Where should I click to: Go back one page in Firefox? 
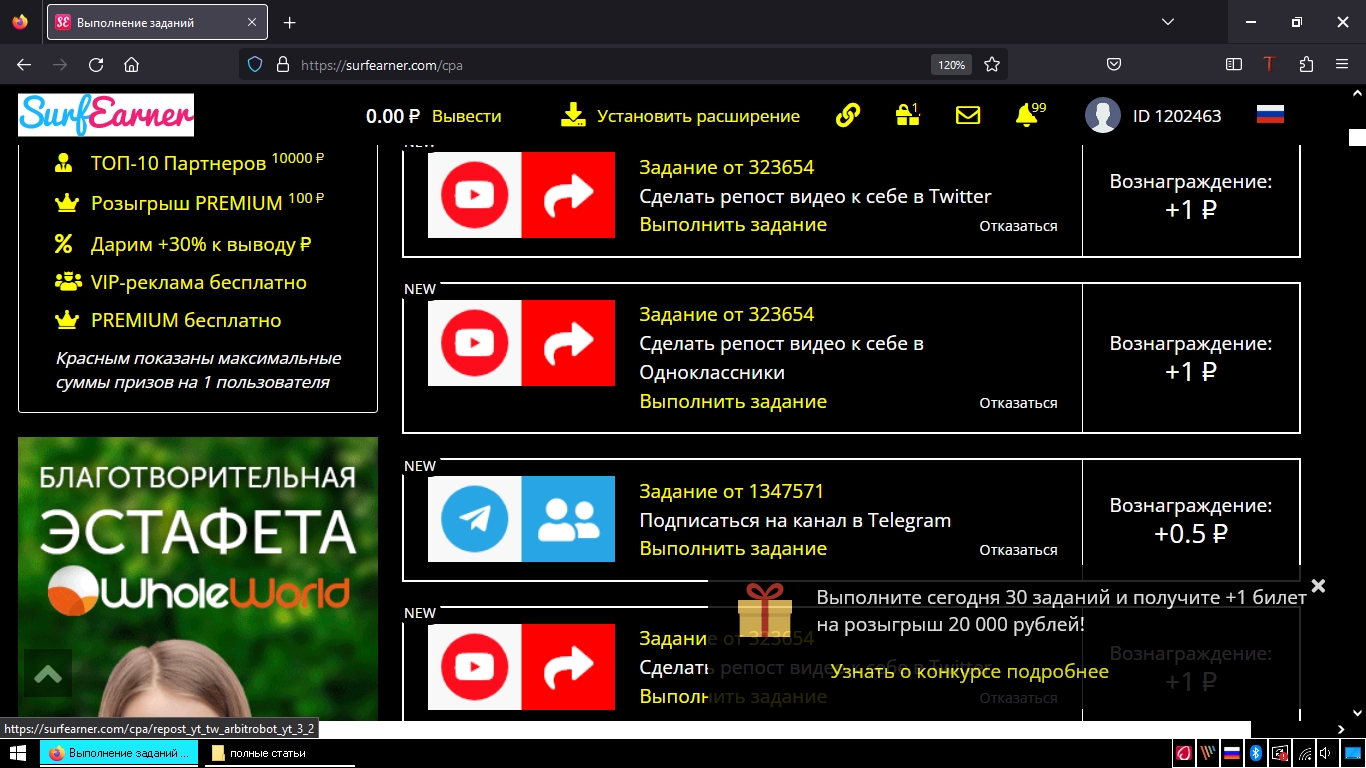point(24,64)
